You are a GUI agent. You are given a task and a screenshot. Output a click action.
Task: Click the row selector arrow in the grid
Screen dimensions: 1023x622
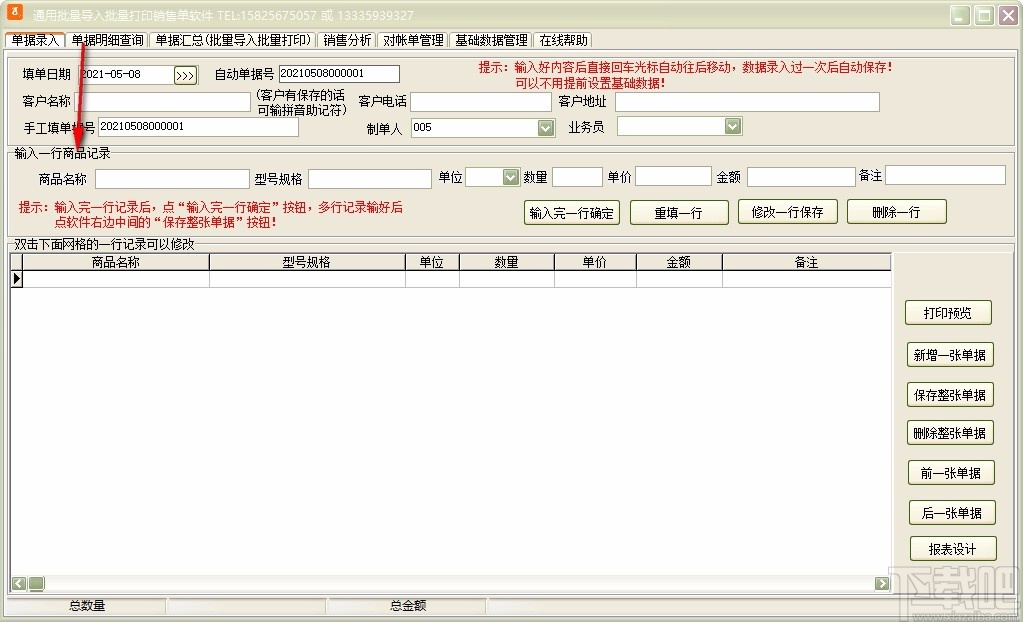click(16, 278)
